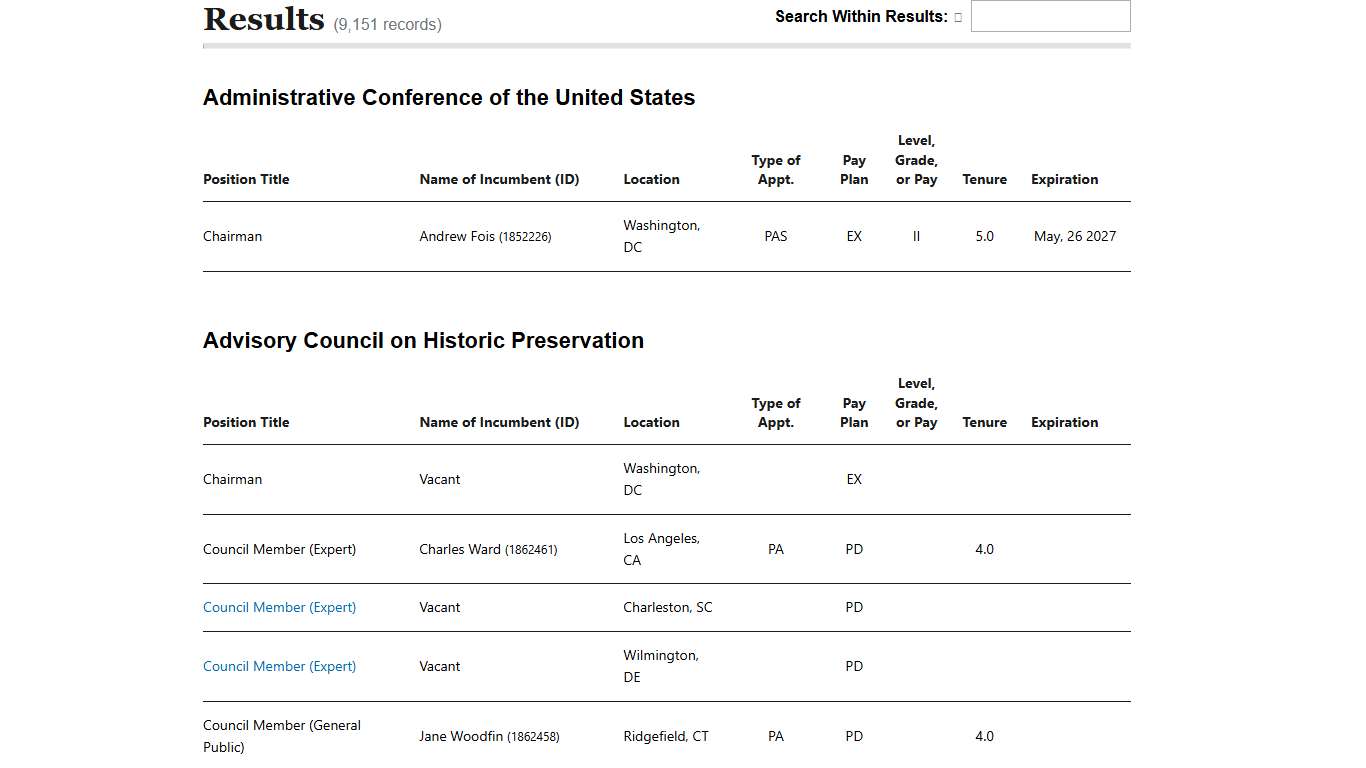Viewport: 1366px width, 768px height.
Task: Click the Advisory Council on Historic Preservation heading
Action: [423, 340]
